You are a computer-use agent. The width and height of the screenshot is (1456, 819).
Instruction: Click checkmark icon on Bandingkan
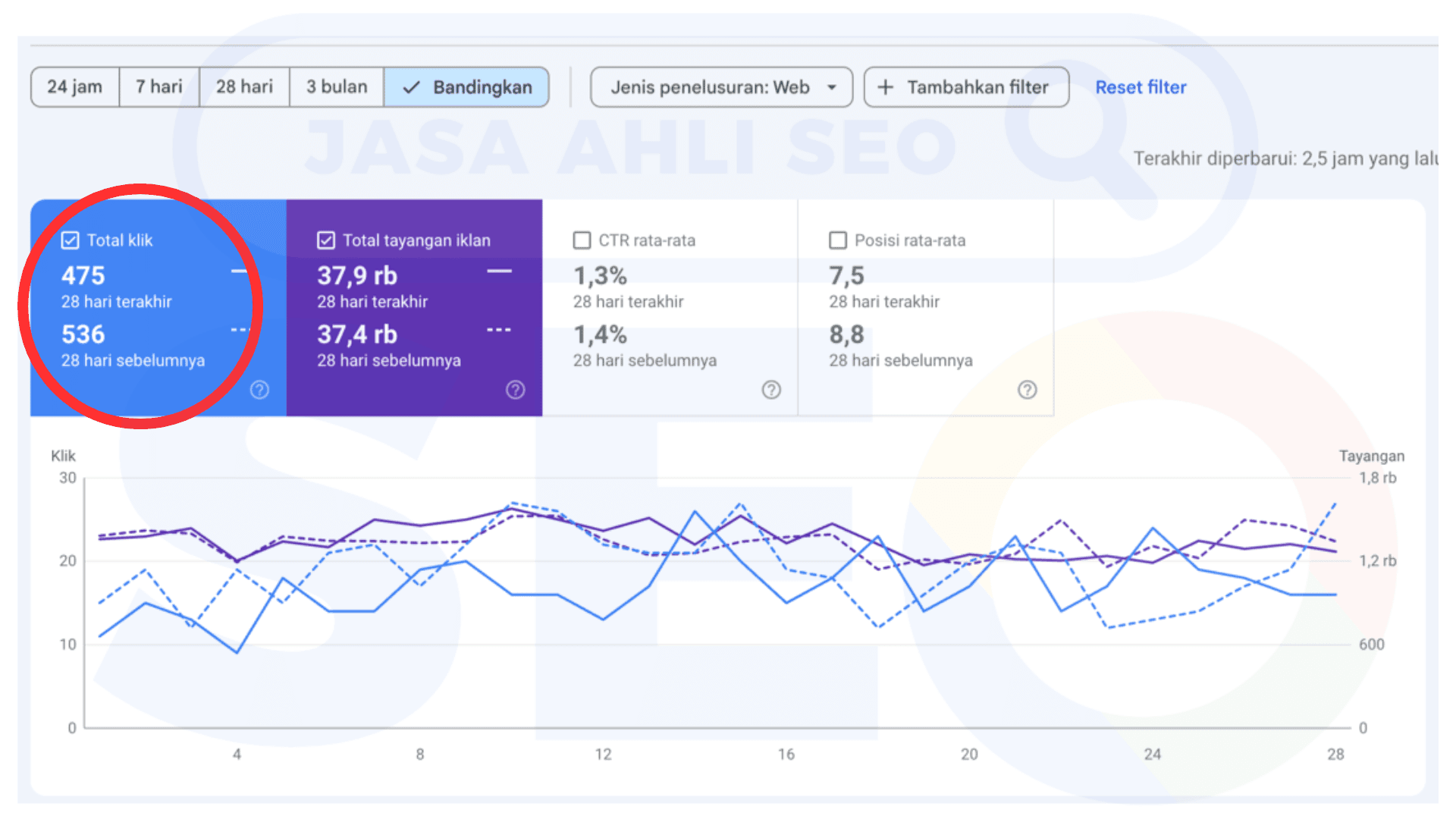[411, 88]
